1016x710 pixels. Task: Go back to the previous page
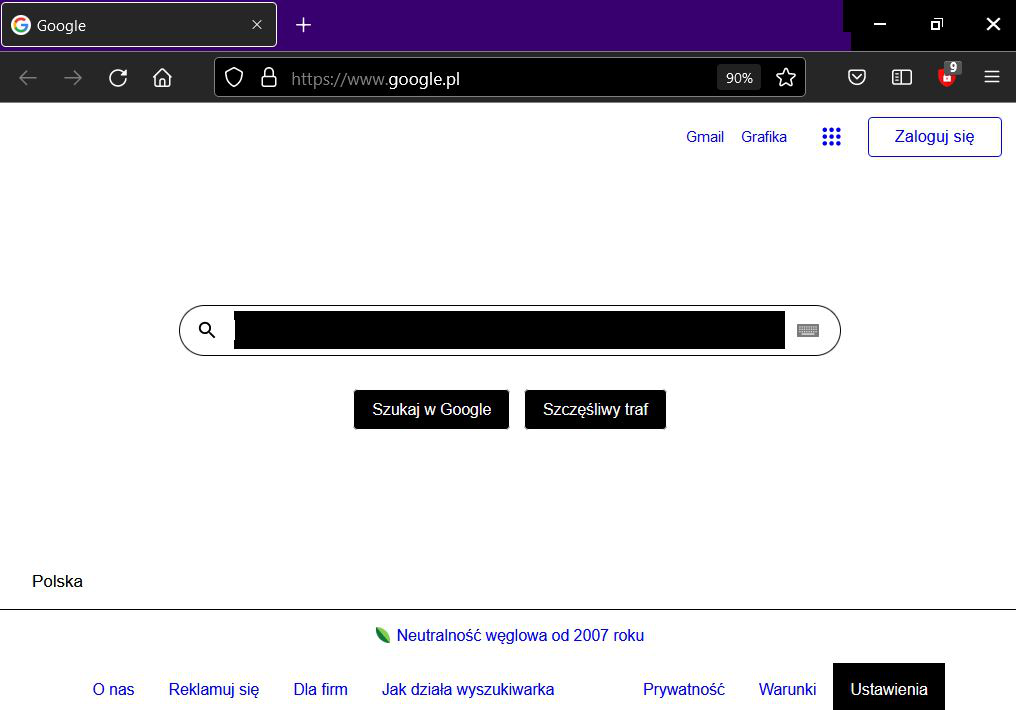click(28, 78)
